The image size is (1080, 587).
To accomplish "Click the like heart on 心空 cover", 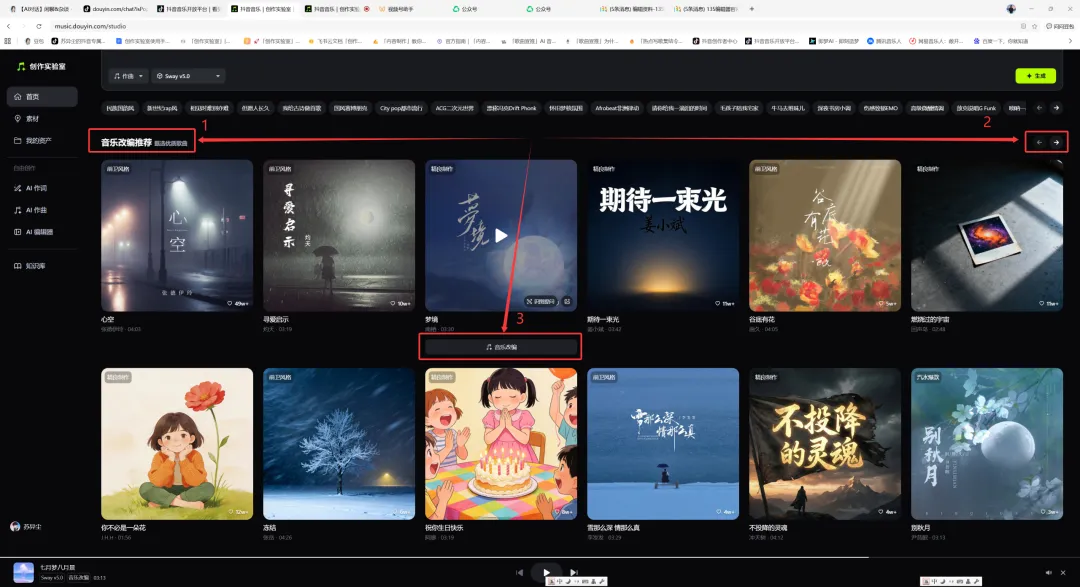I will 230,303.
